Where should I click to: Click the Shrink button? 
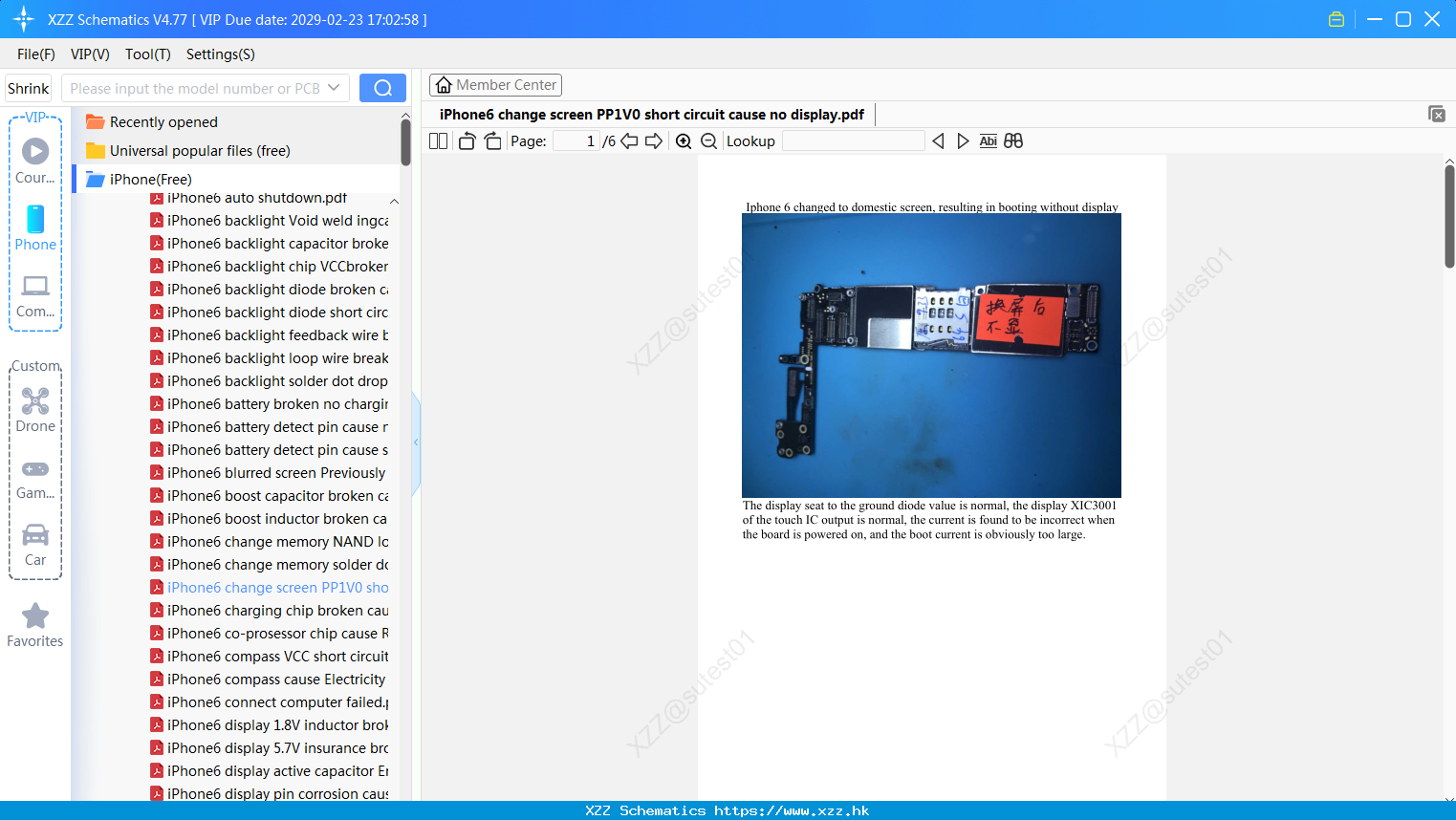click(x=28, y=88)
